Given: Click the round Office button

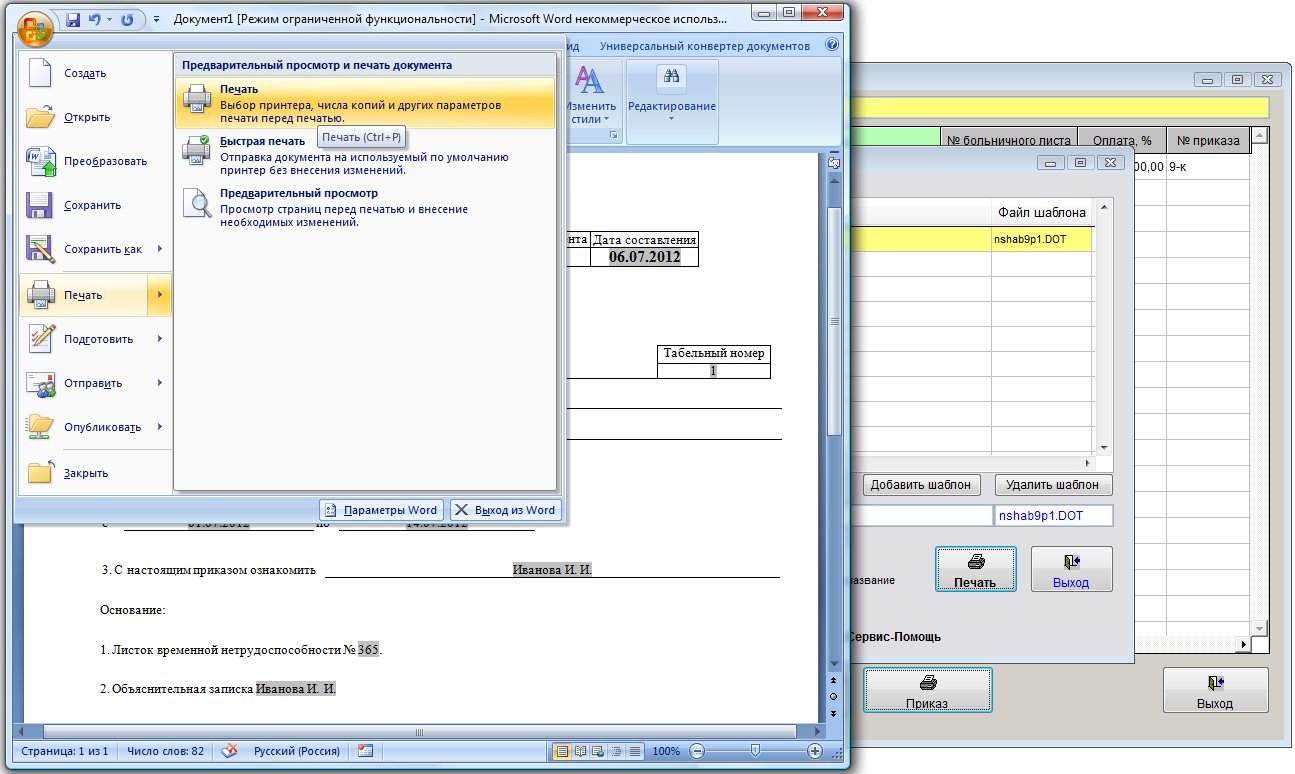Looking at the screenshot, I should pos(35,28).
